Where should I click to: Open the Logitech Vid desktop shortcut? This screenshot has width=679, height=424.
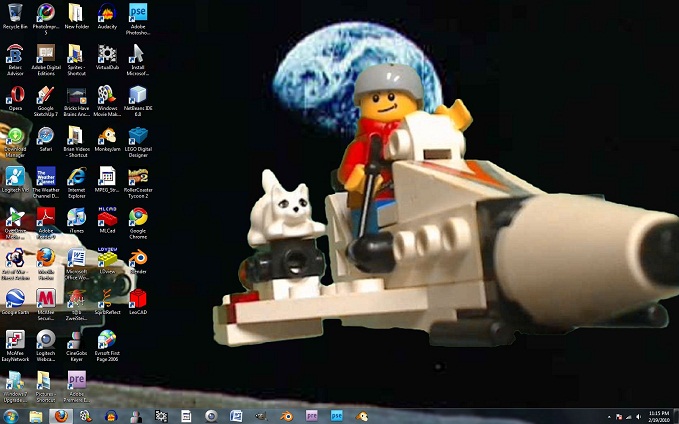[15, 180]
